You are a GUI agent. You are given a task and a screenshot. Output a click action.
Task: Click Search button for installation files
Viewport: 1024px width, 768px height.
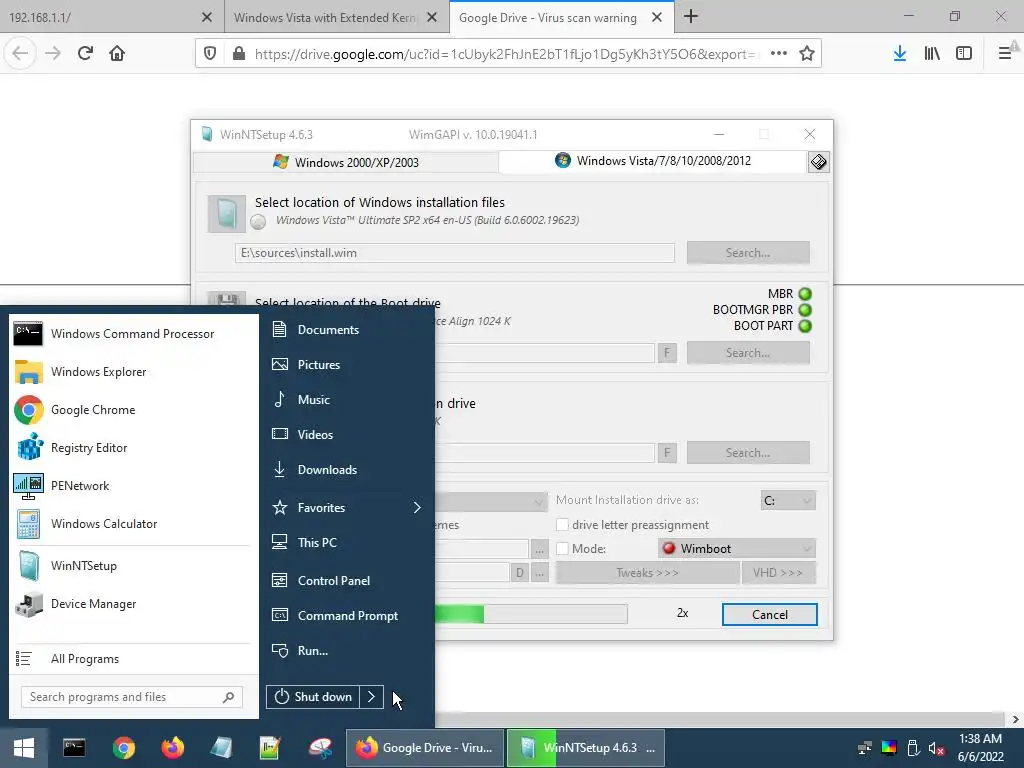coord(748,253)
